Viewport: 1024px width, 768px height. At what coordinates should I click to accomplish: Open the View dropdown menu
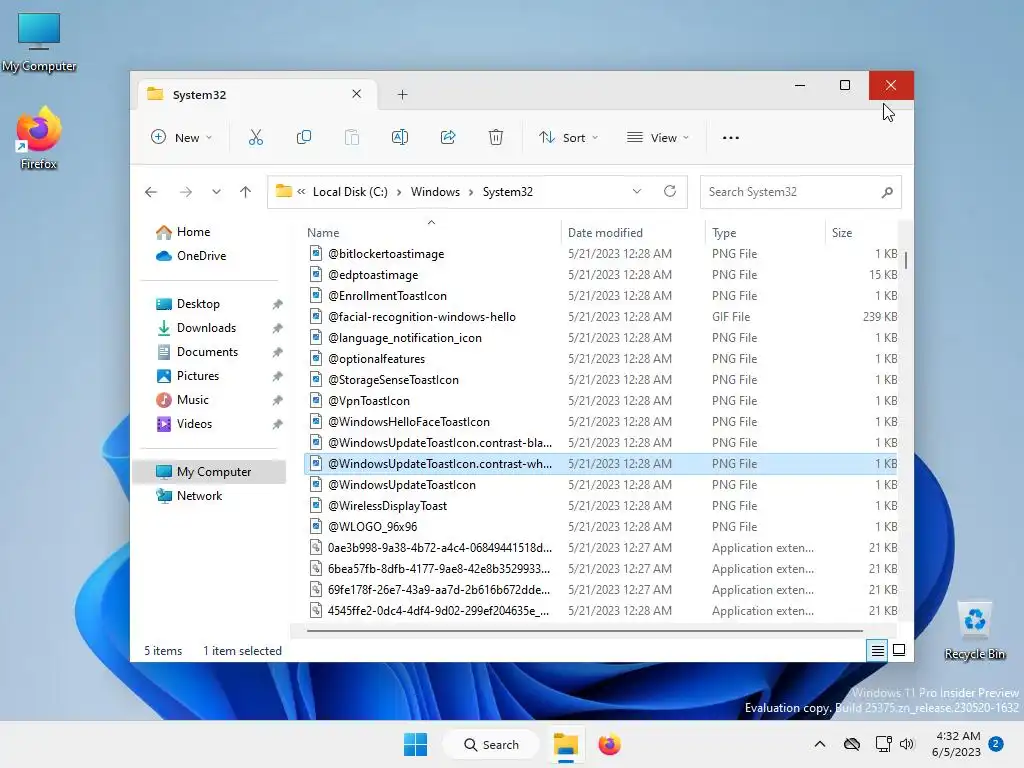click(x=658, y=137)
